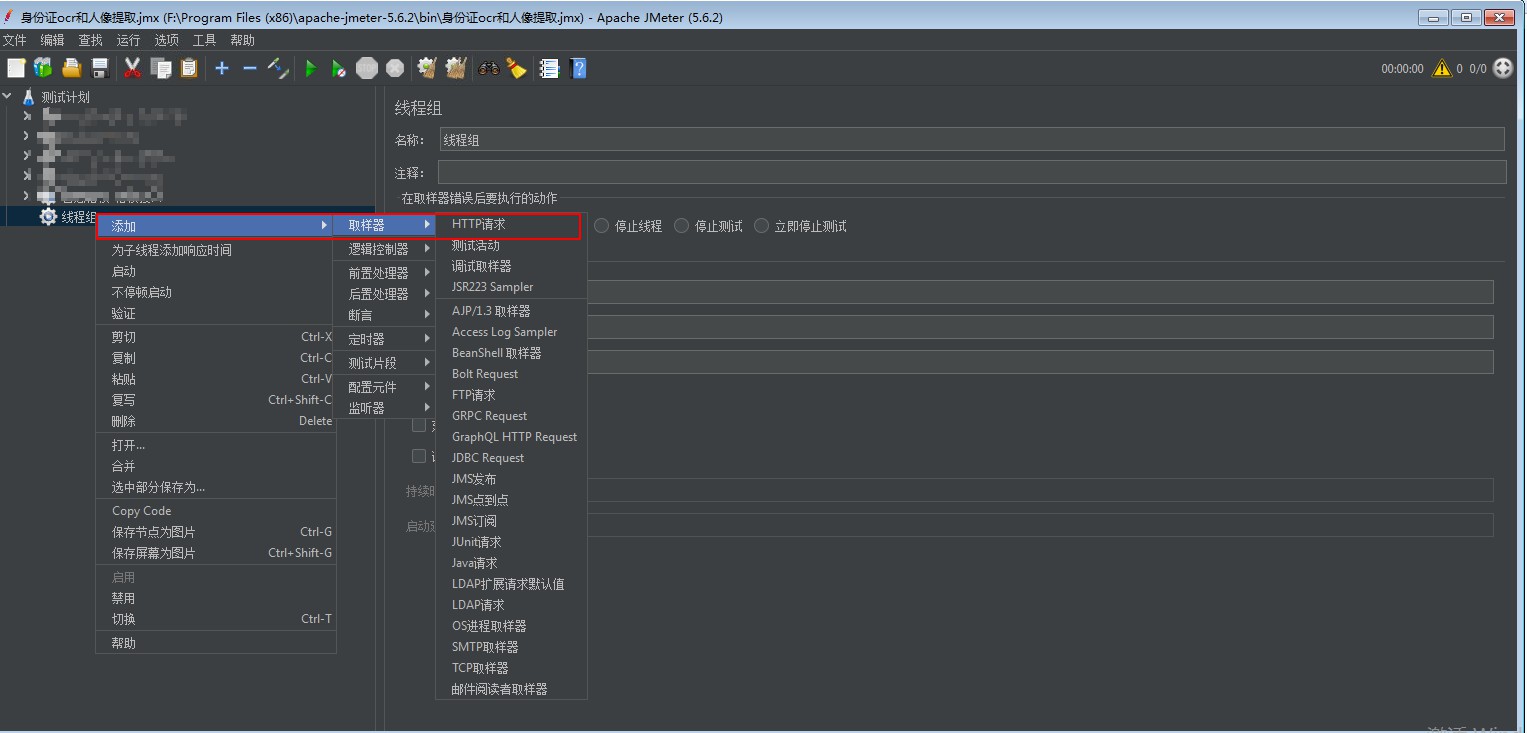1527x733 pixels.
Task: Open the 选项 menu
Action: point(166,40)
